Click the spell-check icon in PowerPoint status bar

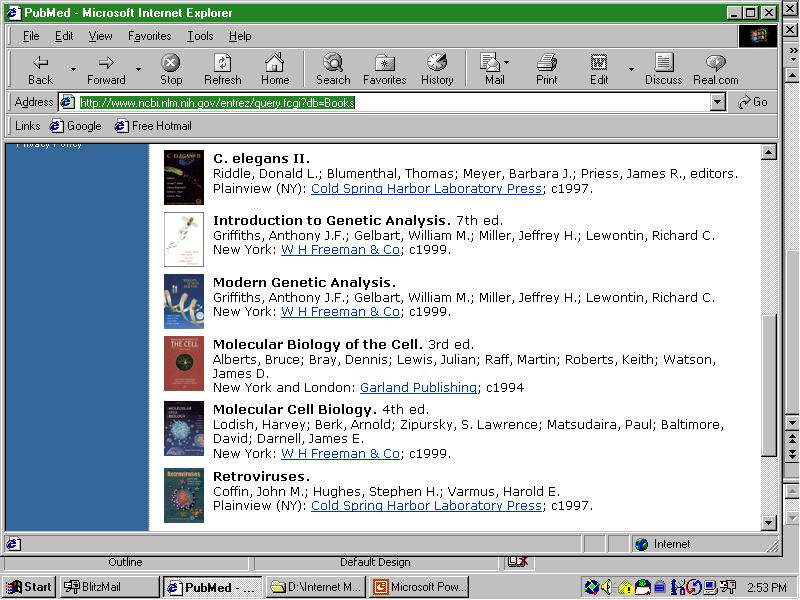pyautogui.click(x=517, y=562)
